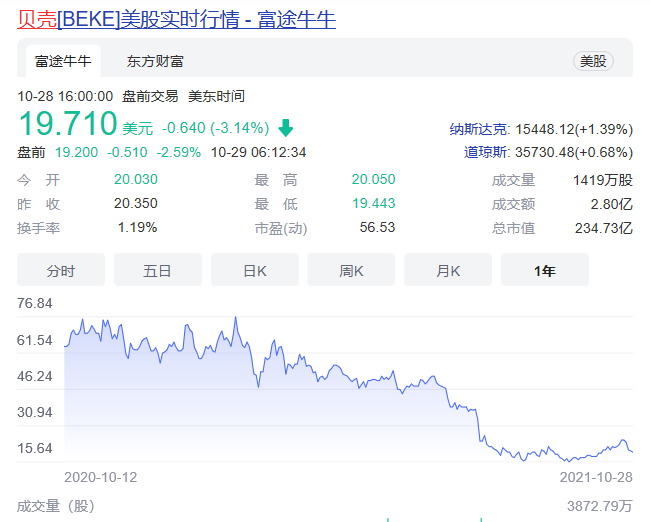The height and width of the screenshot is (522, 650).
Task: Click the timestamp 10-28 16:00:00
Action: coord(65,96)
